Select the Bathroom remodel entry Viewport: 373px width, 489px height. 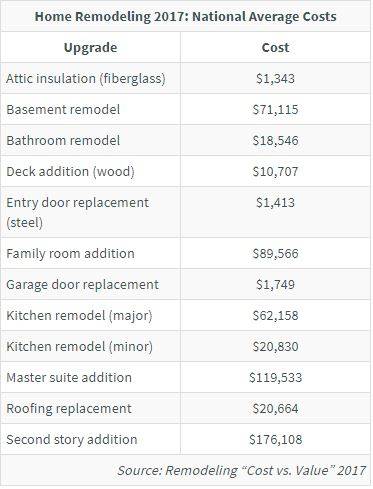tap(63, 140)
